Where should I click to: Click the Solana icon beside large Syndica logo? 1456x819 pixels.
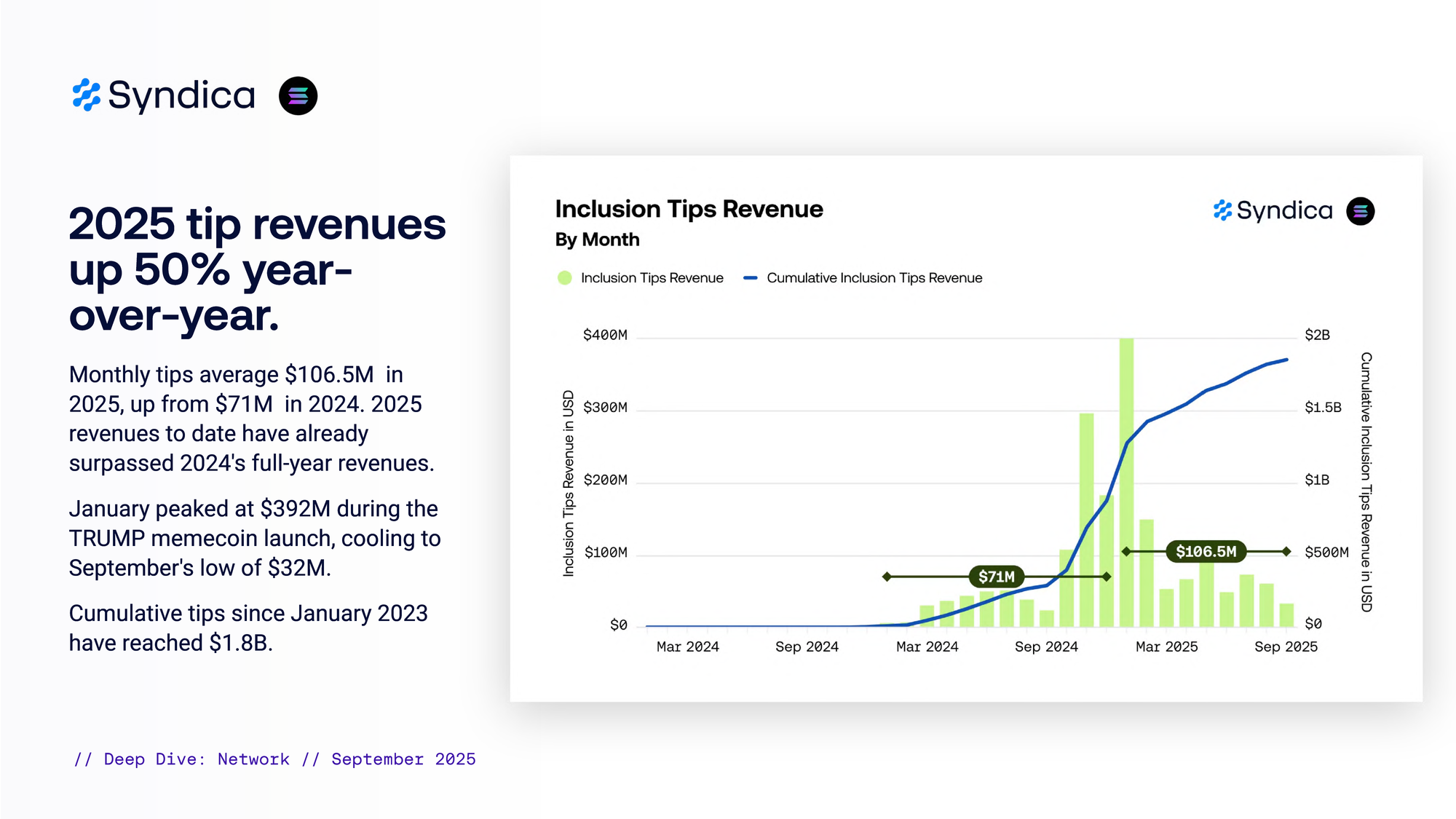pyautogui.click(x=298, y=95)
